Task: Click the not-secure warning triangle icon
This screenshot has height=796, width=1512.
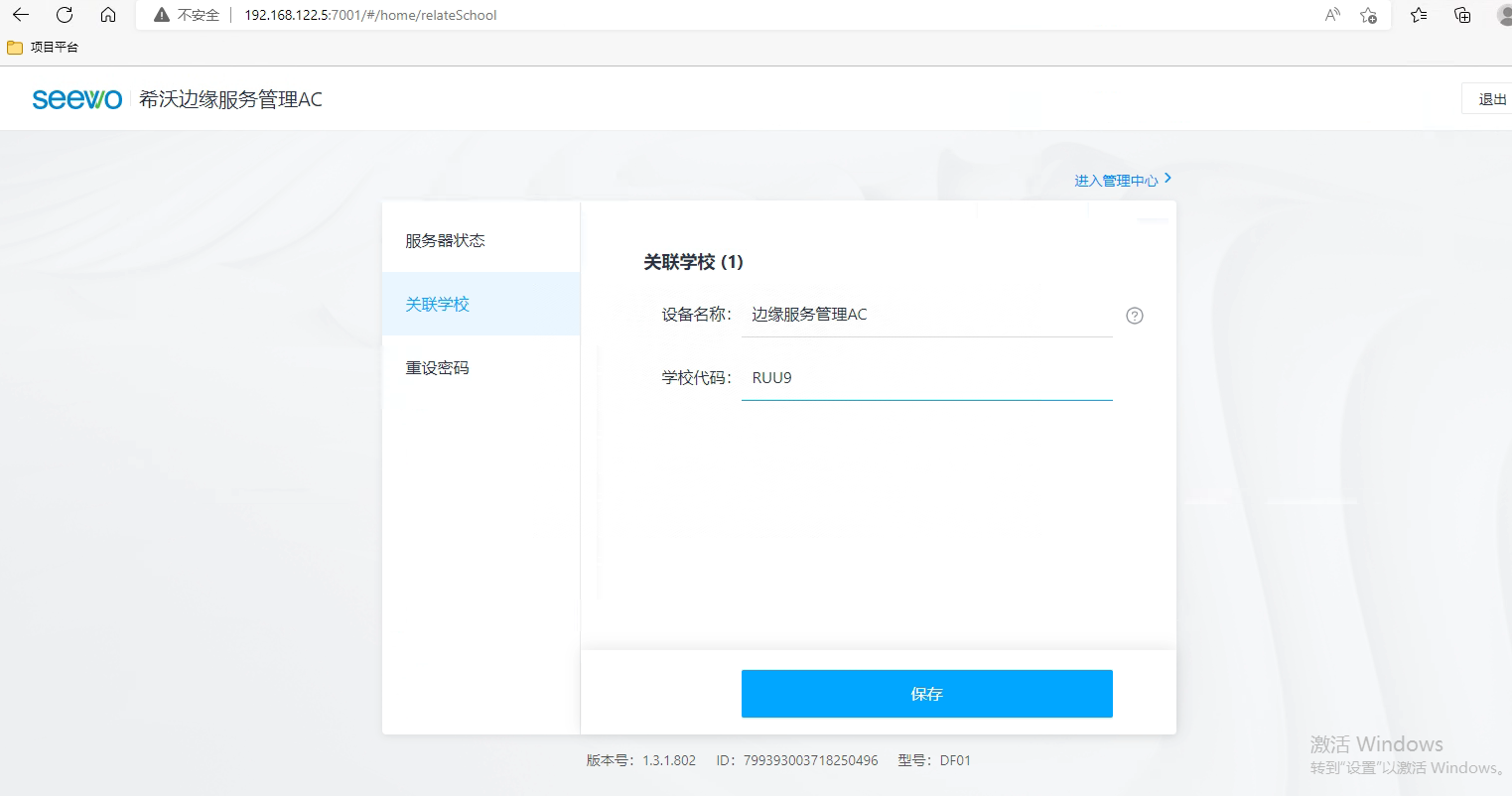Action: pyautogui.click(x=162, y=15)
